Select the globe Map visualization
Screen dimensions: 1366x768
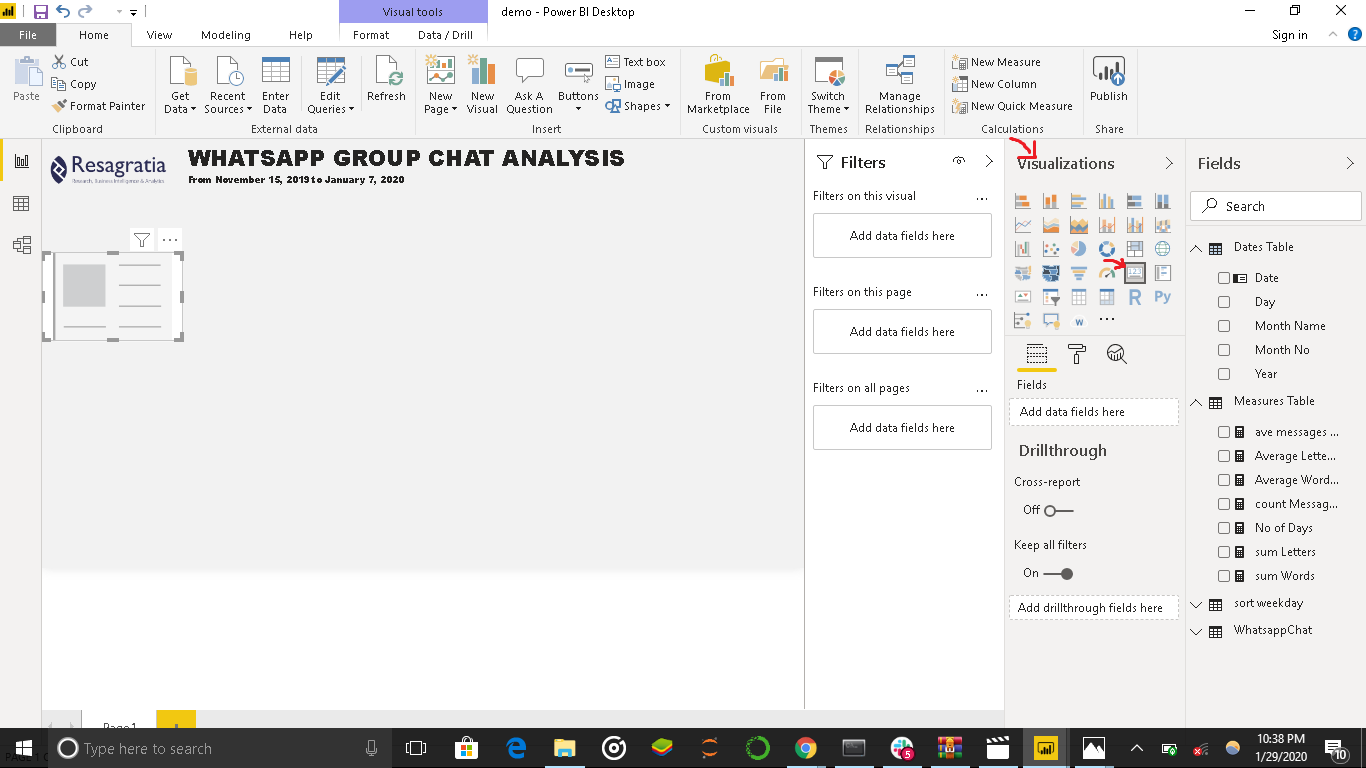point(1163,249)
